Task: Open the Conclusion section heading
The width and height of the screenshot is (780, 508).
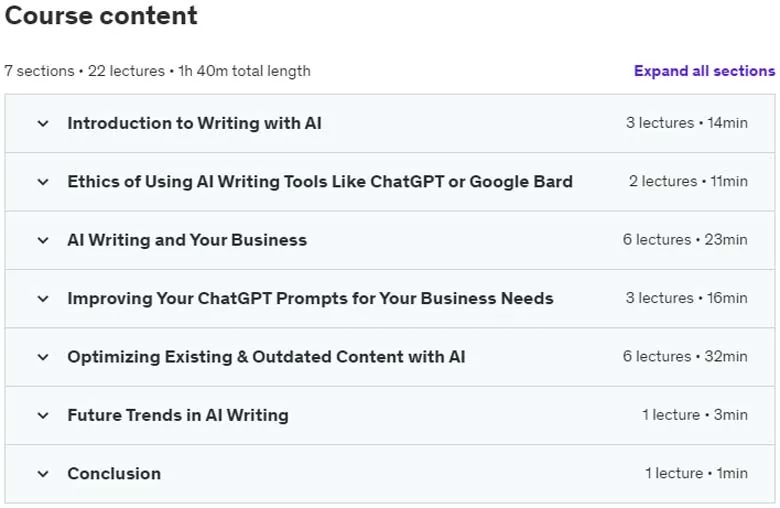Action: coord(114,473)
